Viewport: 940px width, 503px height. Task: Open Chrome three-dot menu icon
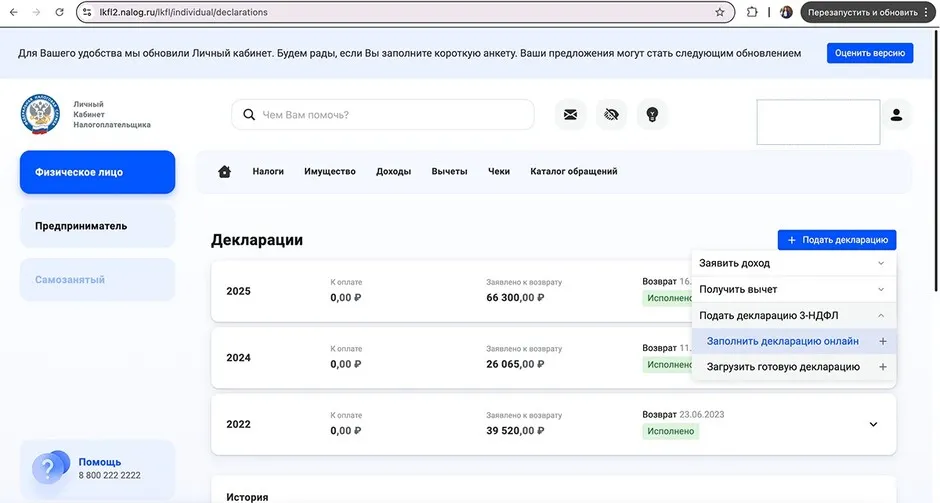click(x=926, y=12)
